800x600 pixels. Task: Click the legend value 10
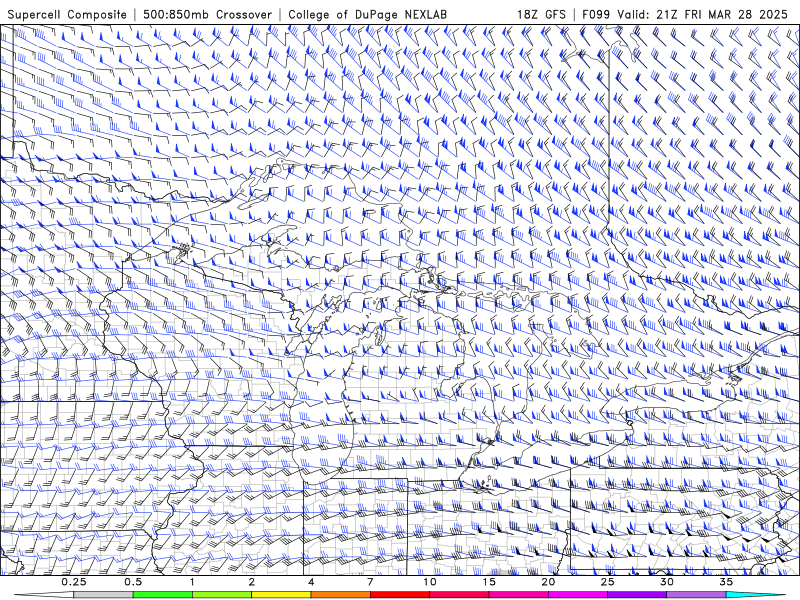pos(430,582)
